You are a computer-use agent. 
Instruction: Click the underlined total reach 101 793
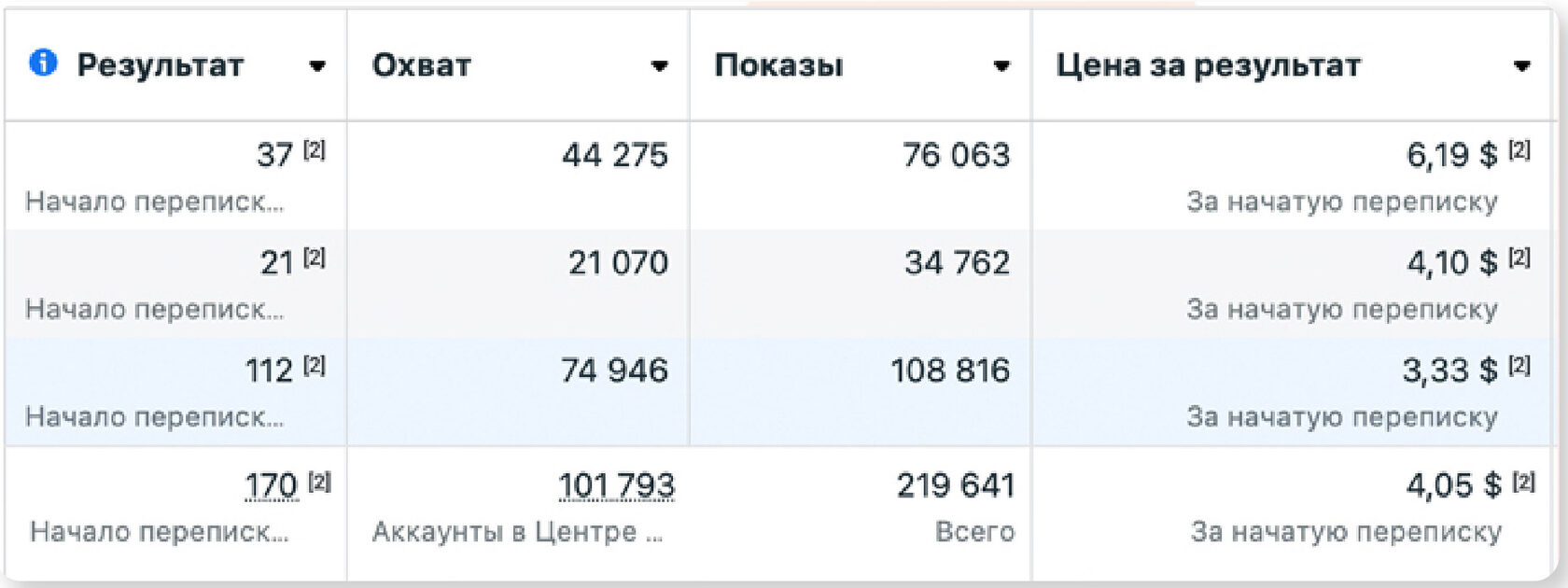616,485
